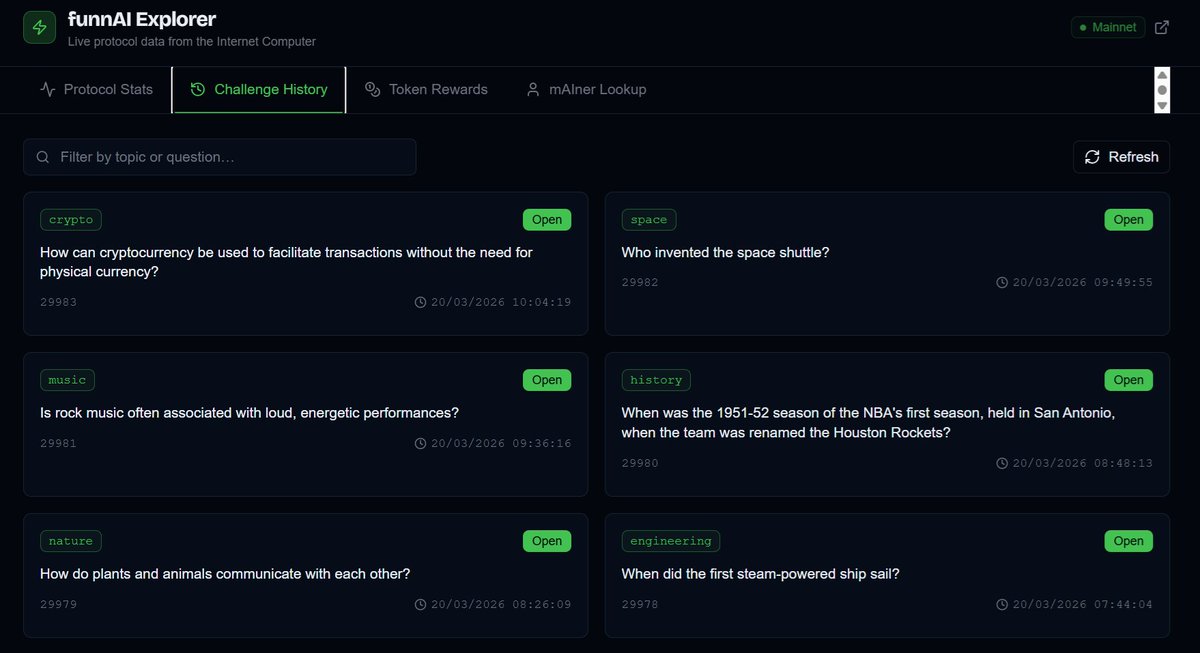Screen dimensions: 1200x653
Task: Open the plants and animals communicate question
Action: [225, 574]
